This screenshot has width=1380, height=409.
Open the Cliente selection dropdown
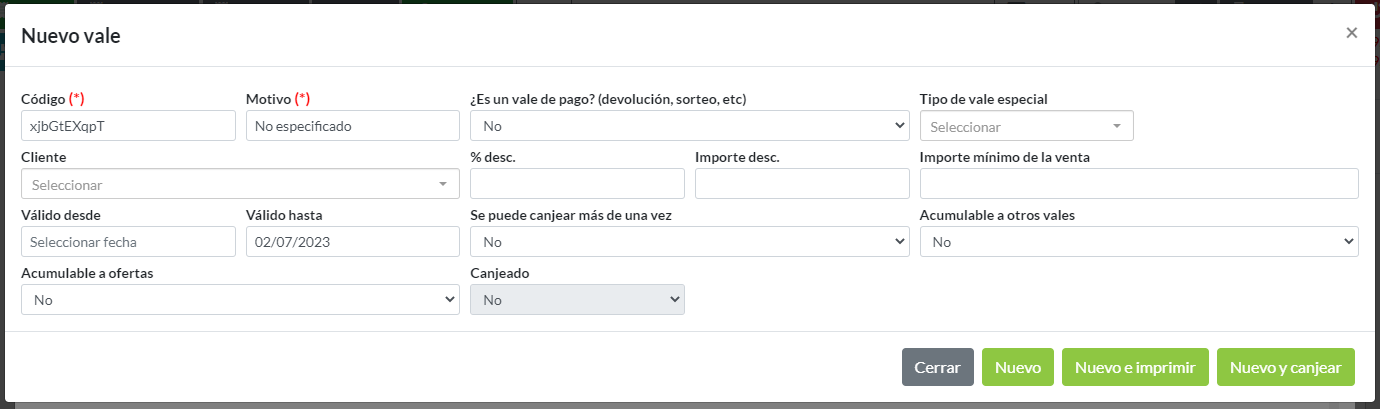coord(240,184)
